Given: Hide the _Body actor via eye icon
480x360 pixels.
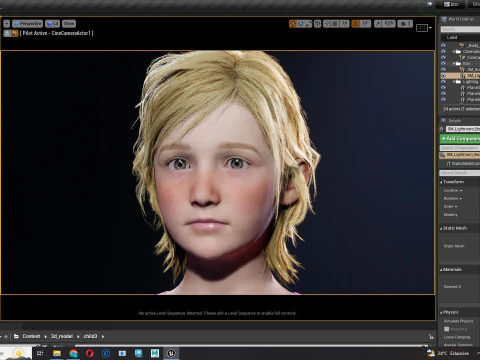Looking at the screenshot, I should (443, 45).
